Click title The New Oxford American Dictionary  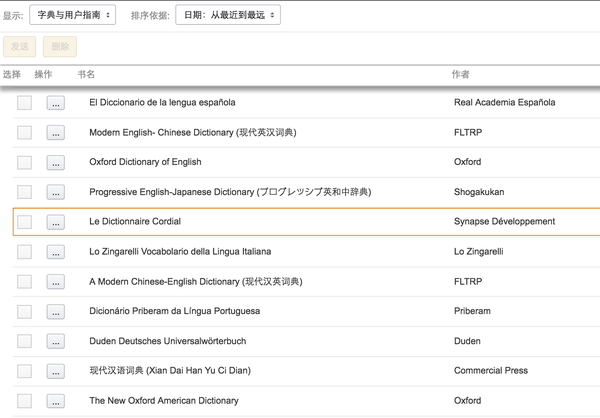pyautogui.click(x=164, y=401)
